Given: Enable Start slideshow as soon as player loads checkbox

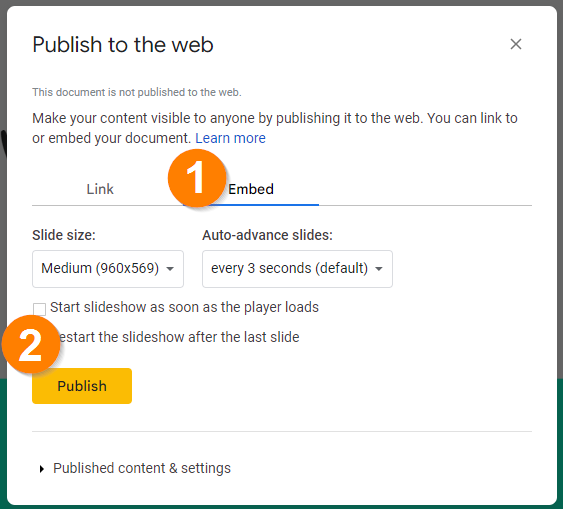Looking at the screenshot, I should coord(39,309).
